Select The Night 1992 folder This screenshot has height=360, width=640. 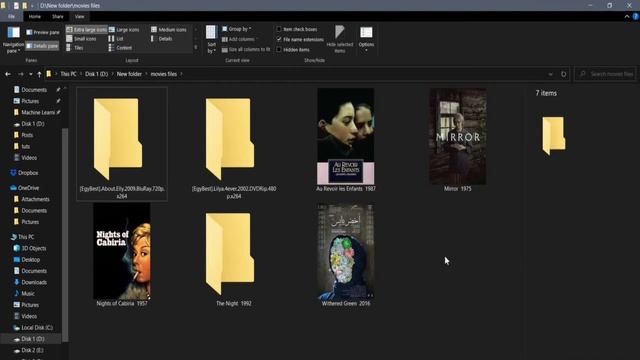[233, 258]
